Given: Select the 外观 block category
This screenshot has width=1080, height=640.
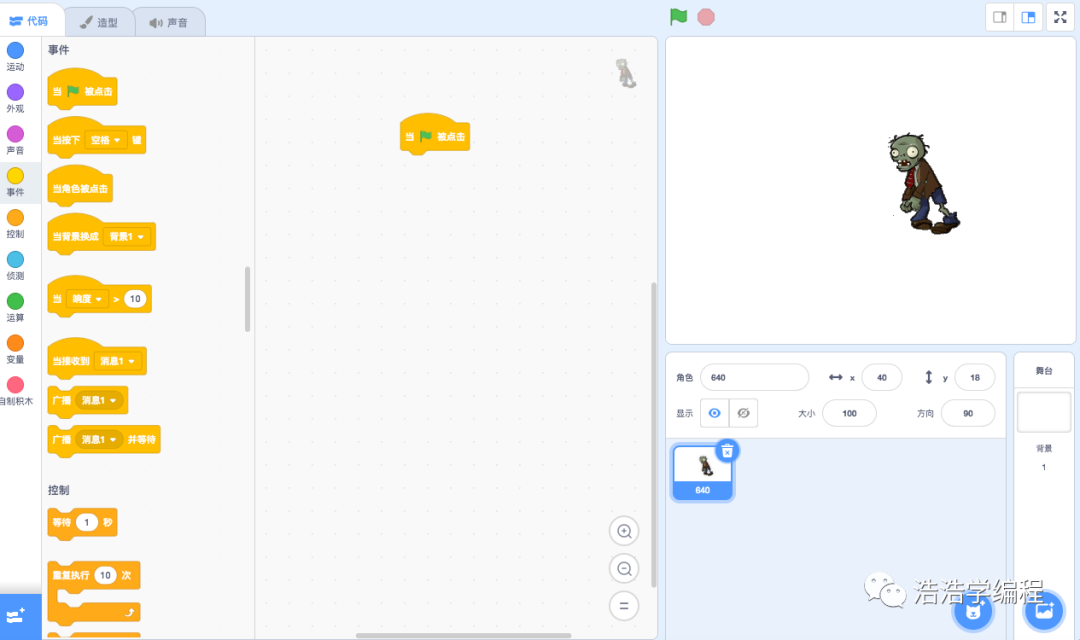Looking at the screenshot, I should 15,99.
